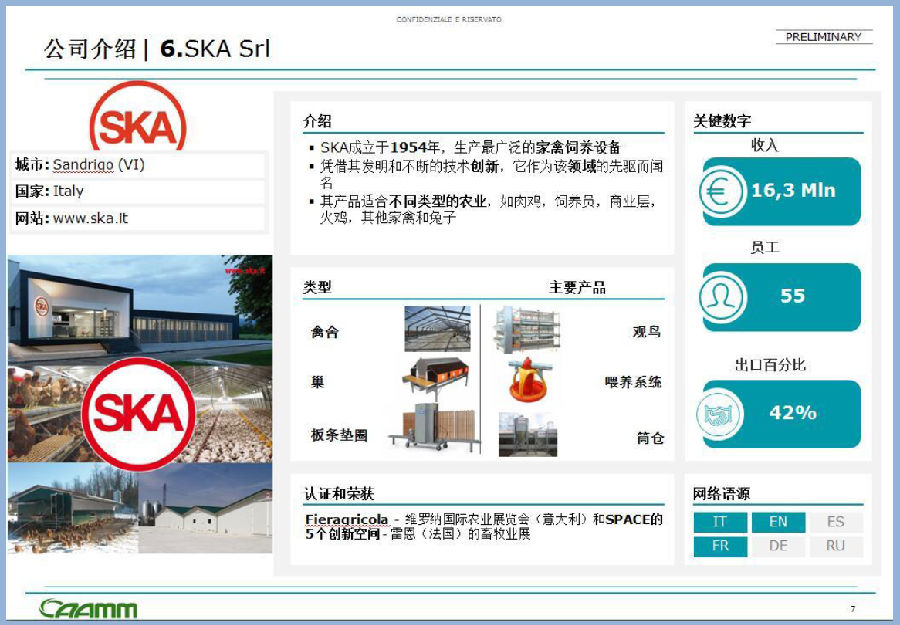Click the bullet mentioning '1954年'
Screen dimensions: 900x625
[471, 147]
